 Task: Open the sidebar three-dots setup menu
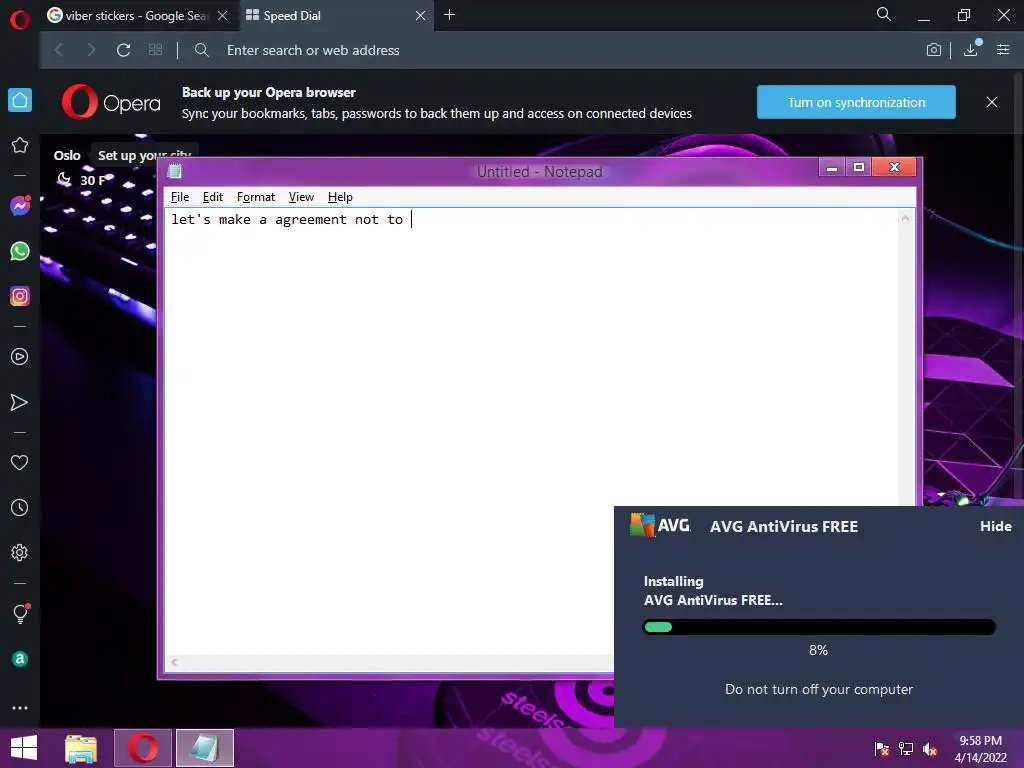(x=20, y=708)
